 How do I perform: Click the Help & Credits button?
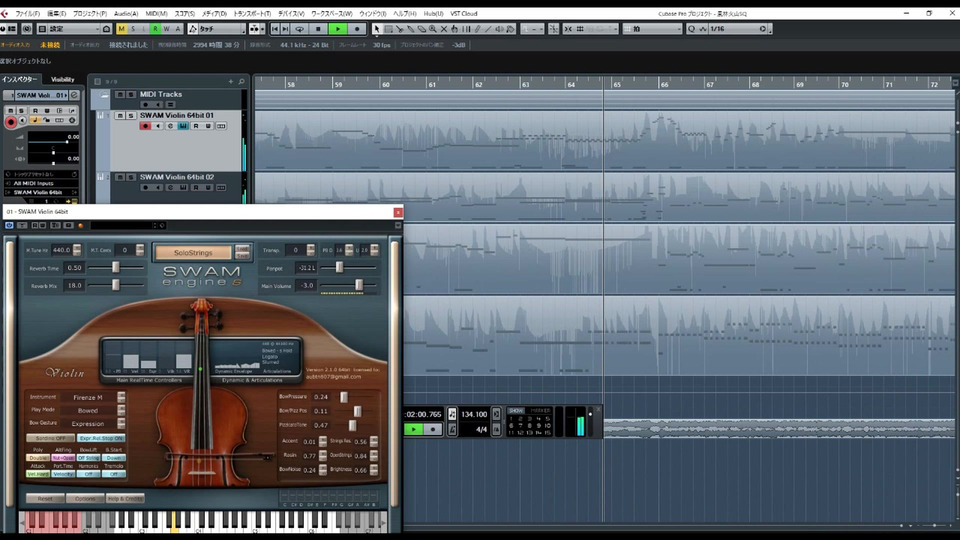[125, 498]
